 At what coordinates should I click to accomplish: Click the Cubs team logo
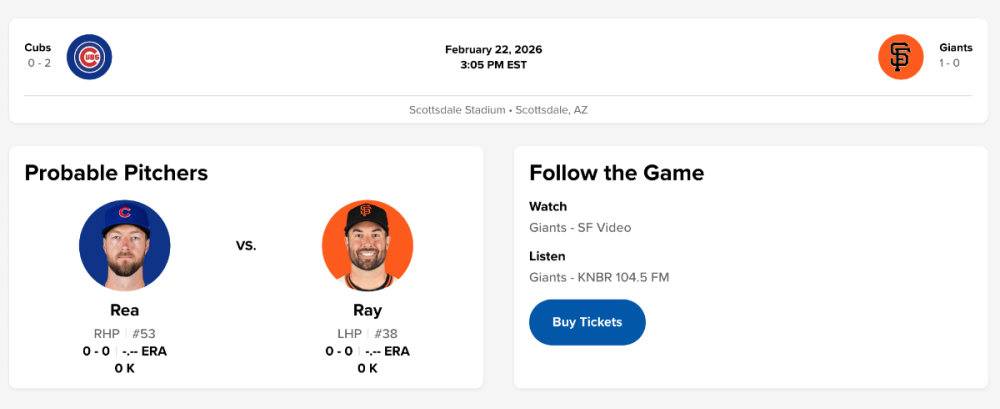tap(89, 57)
